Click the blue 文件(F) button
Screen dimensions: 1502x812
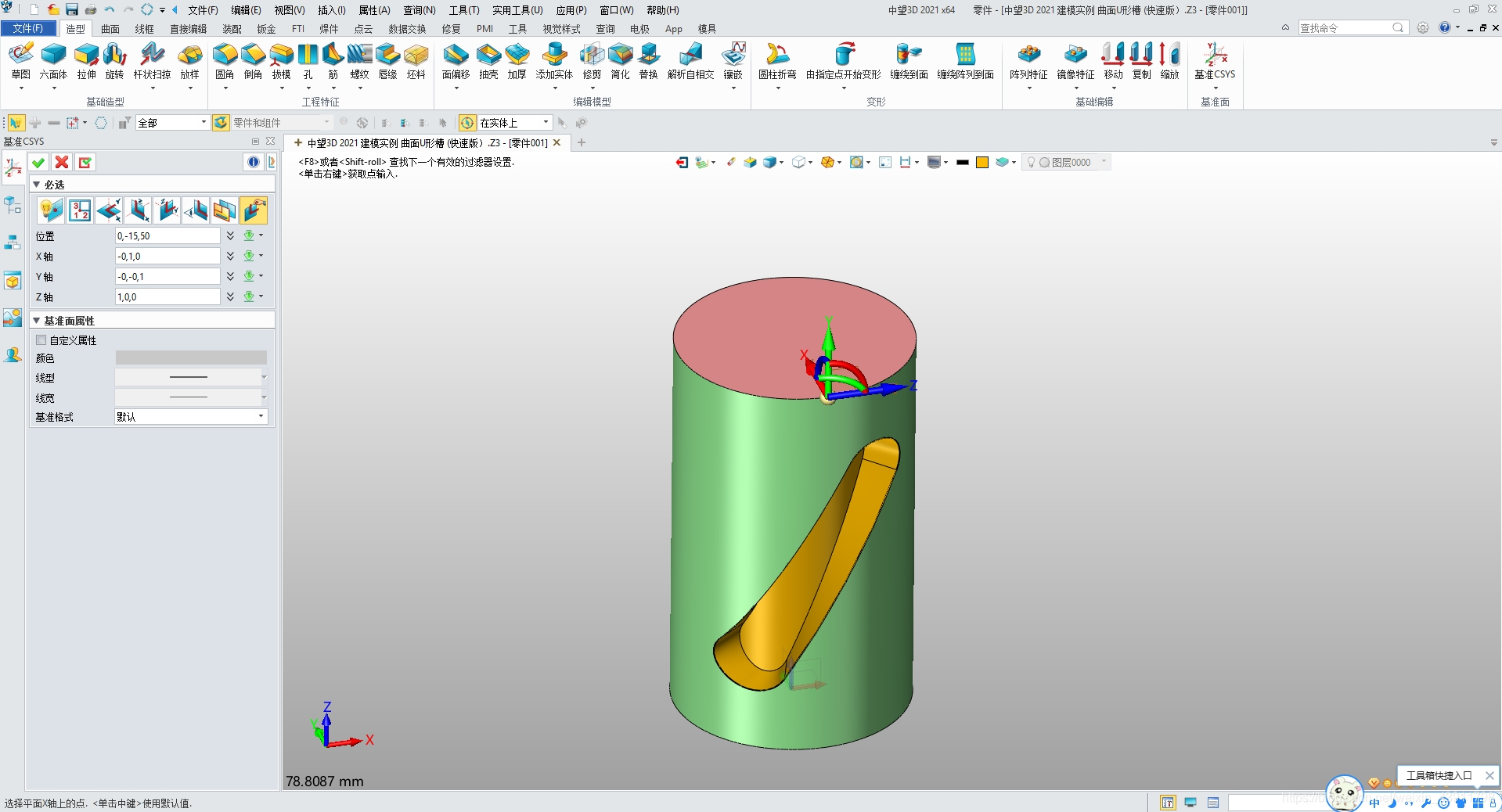28,28
